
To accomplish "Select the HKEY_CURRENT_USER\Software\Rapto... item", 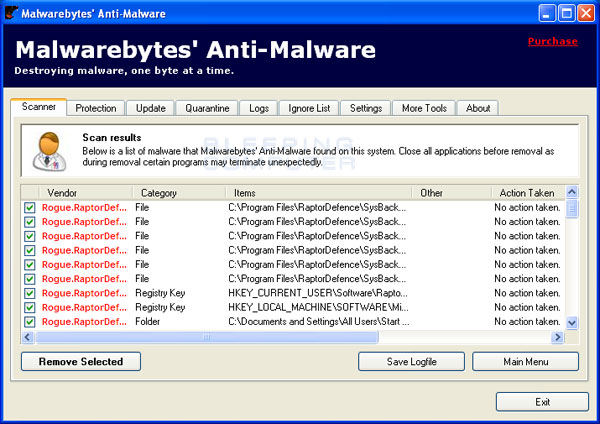I will tap(318, 293).
